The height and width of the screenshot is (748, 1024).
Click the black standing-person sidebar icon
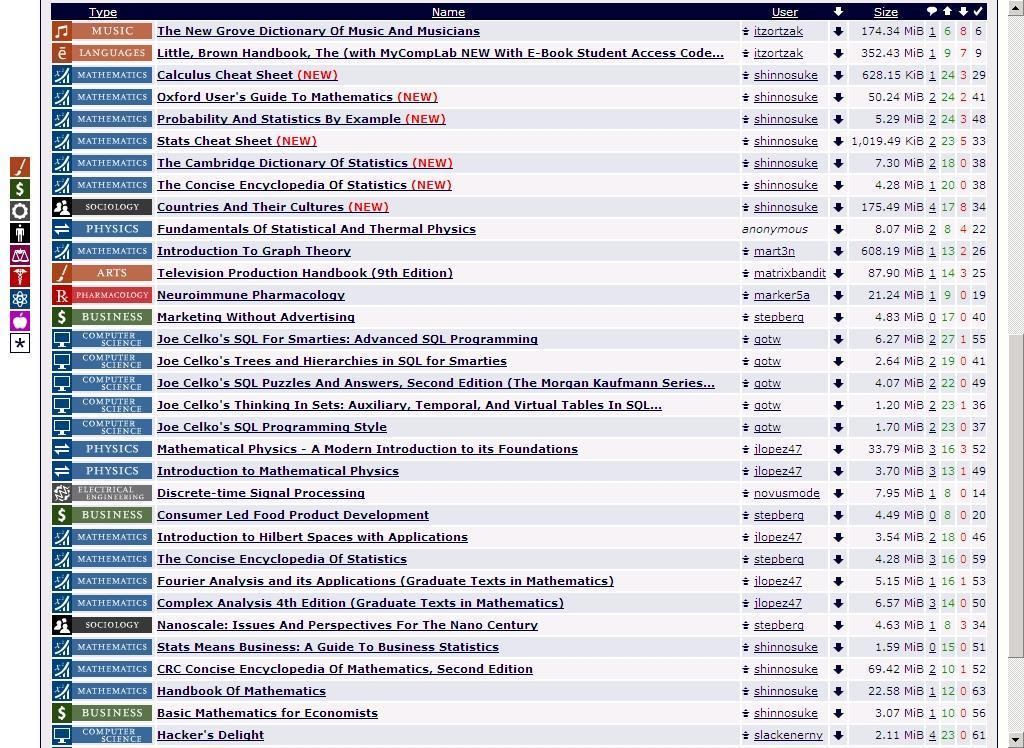[20, 233]
